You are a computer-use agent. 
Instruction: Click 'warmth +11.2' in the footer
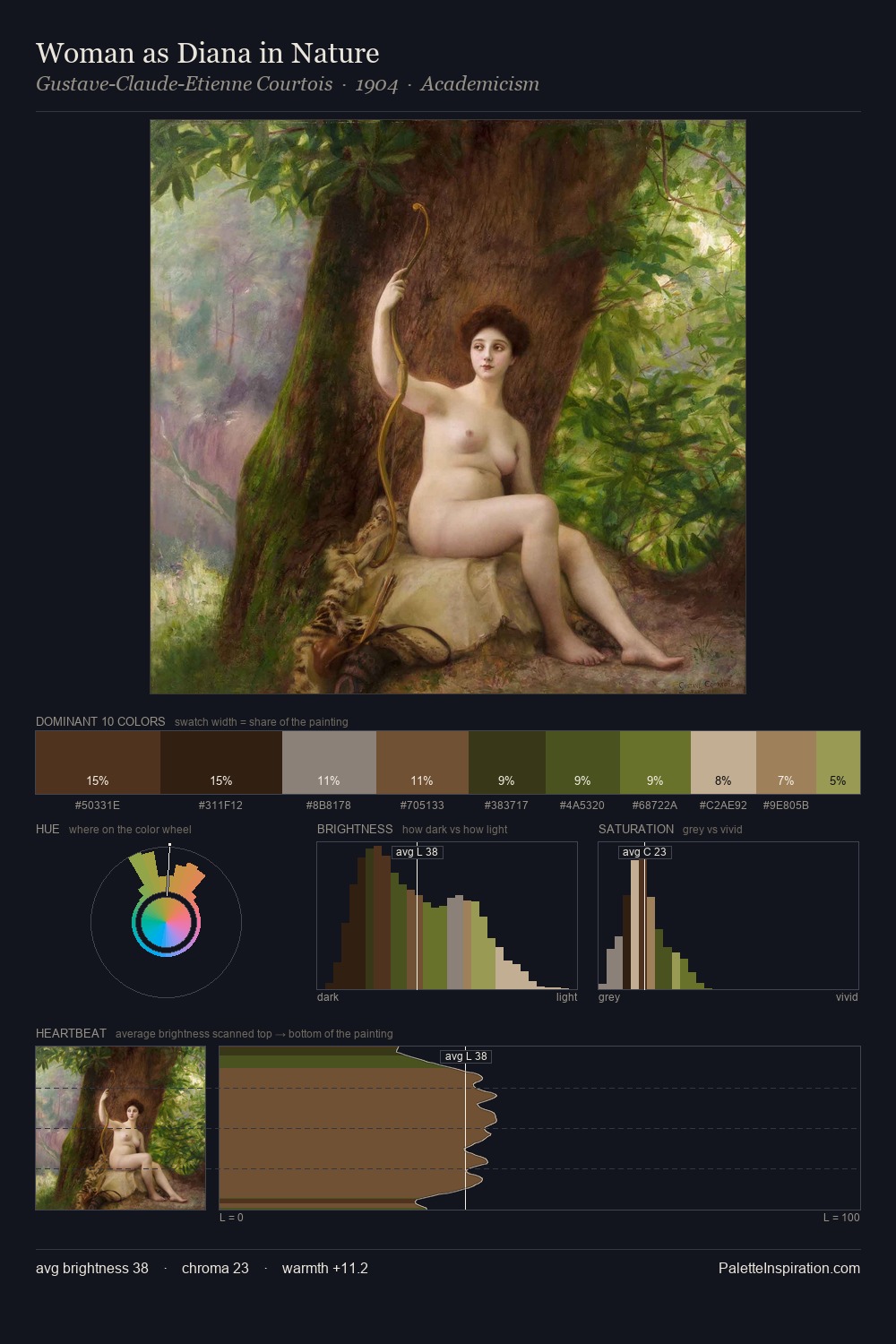325,1269
